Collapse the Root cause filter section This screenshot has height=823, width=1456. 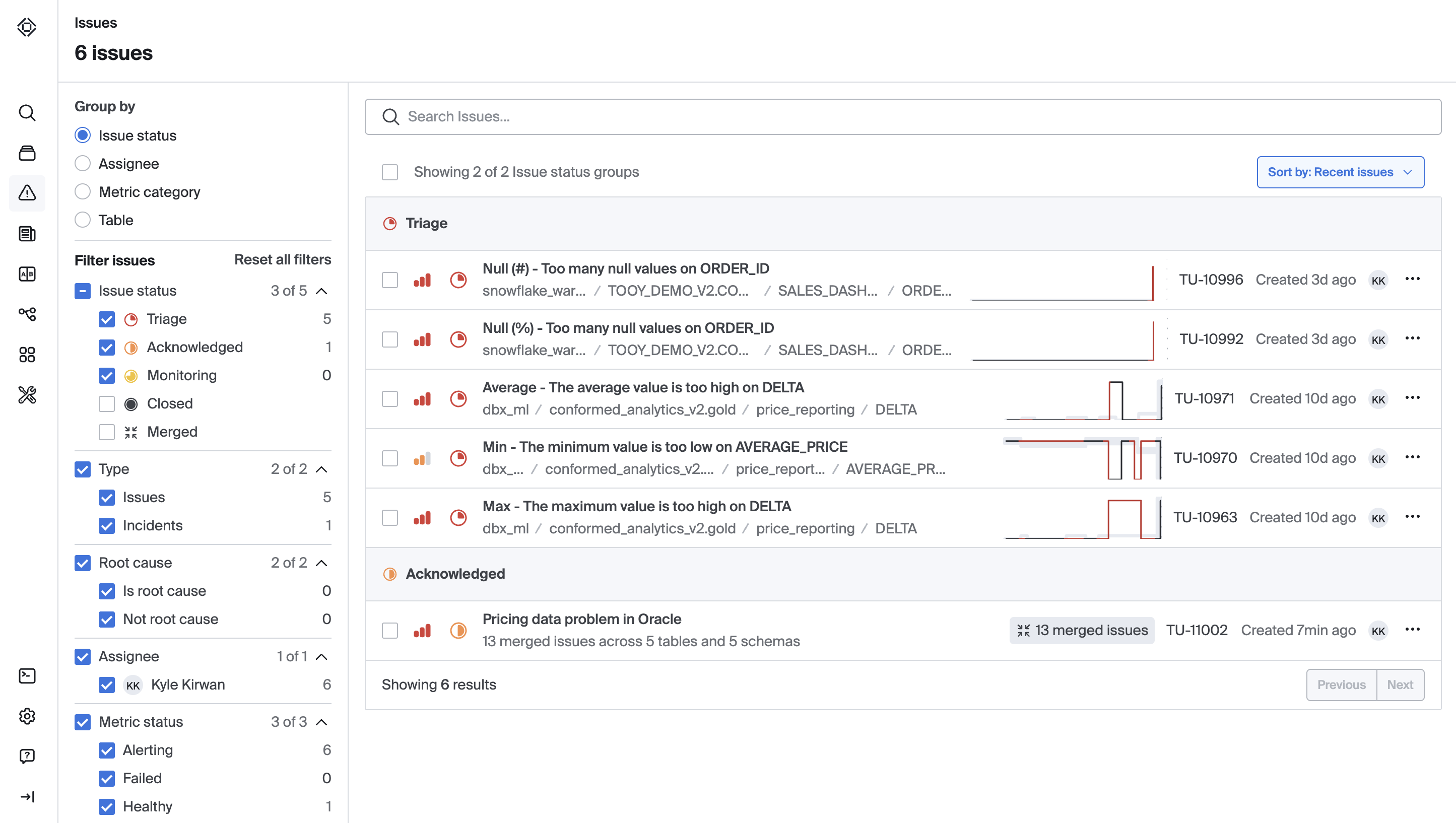click(x=321, y=563)
